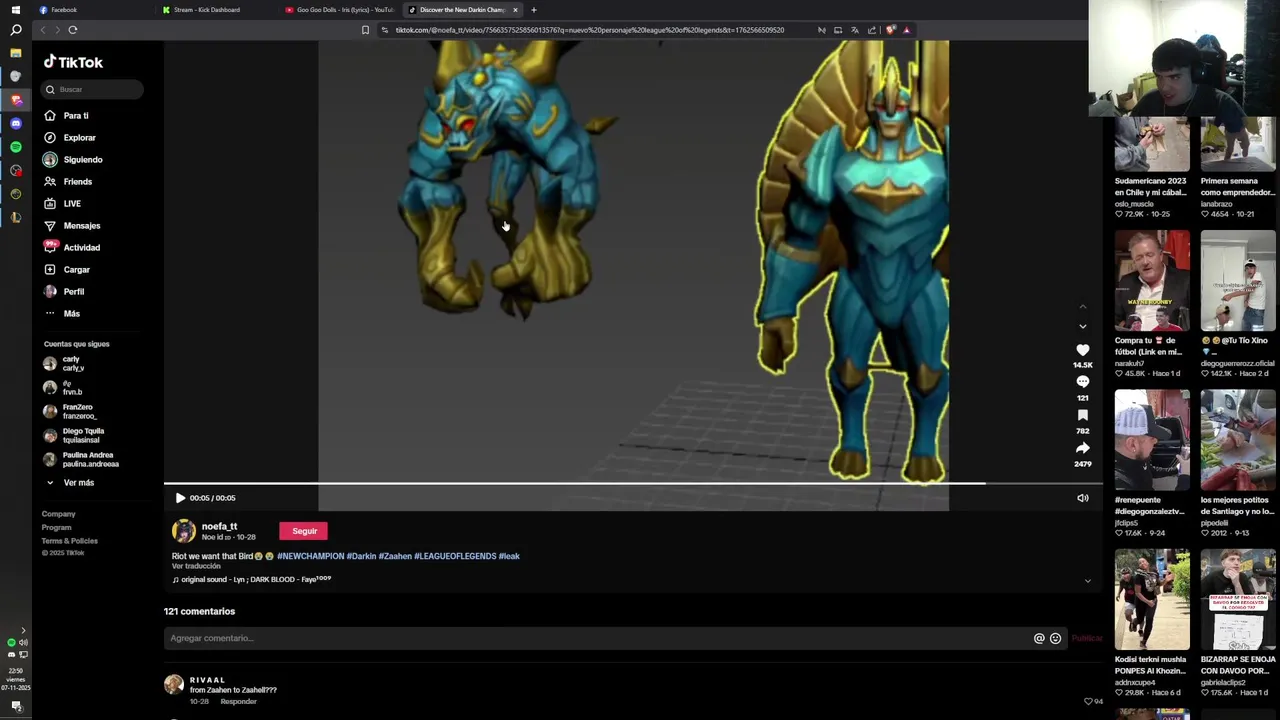Image resolution: width=1280 pixels, height=720 pixels.
Task: Click the #Zaahen hashtag
Action: [x=395, y=556]
